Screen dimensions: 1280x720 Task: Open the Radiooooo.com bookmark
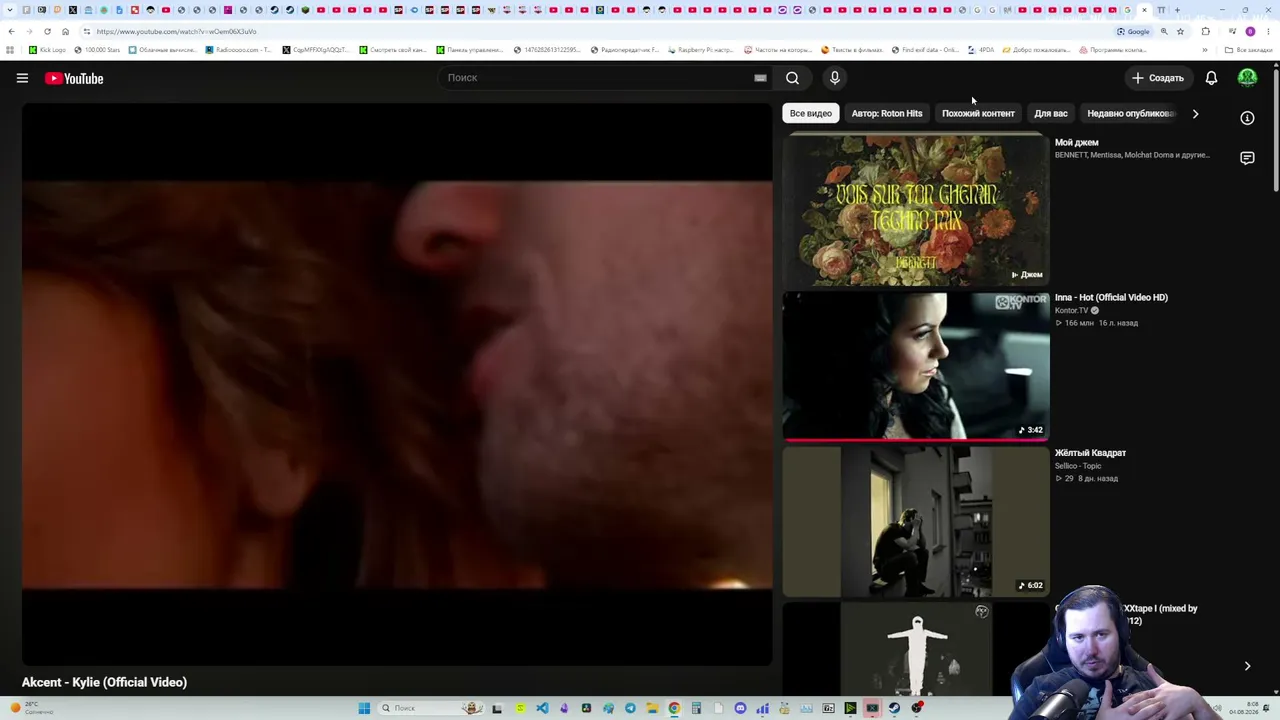tap(238, 50)
